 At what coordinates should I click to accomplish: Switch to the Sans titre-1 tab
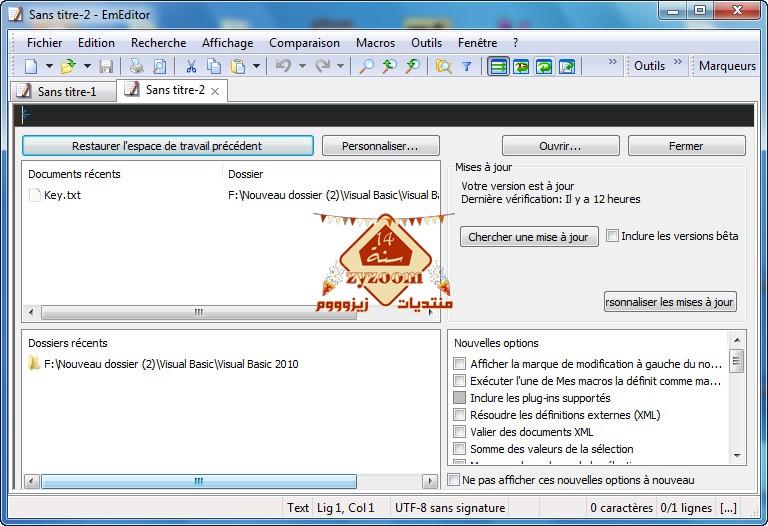[x=63, y=92]
